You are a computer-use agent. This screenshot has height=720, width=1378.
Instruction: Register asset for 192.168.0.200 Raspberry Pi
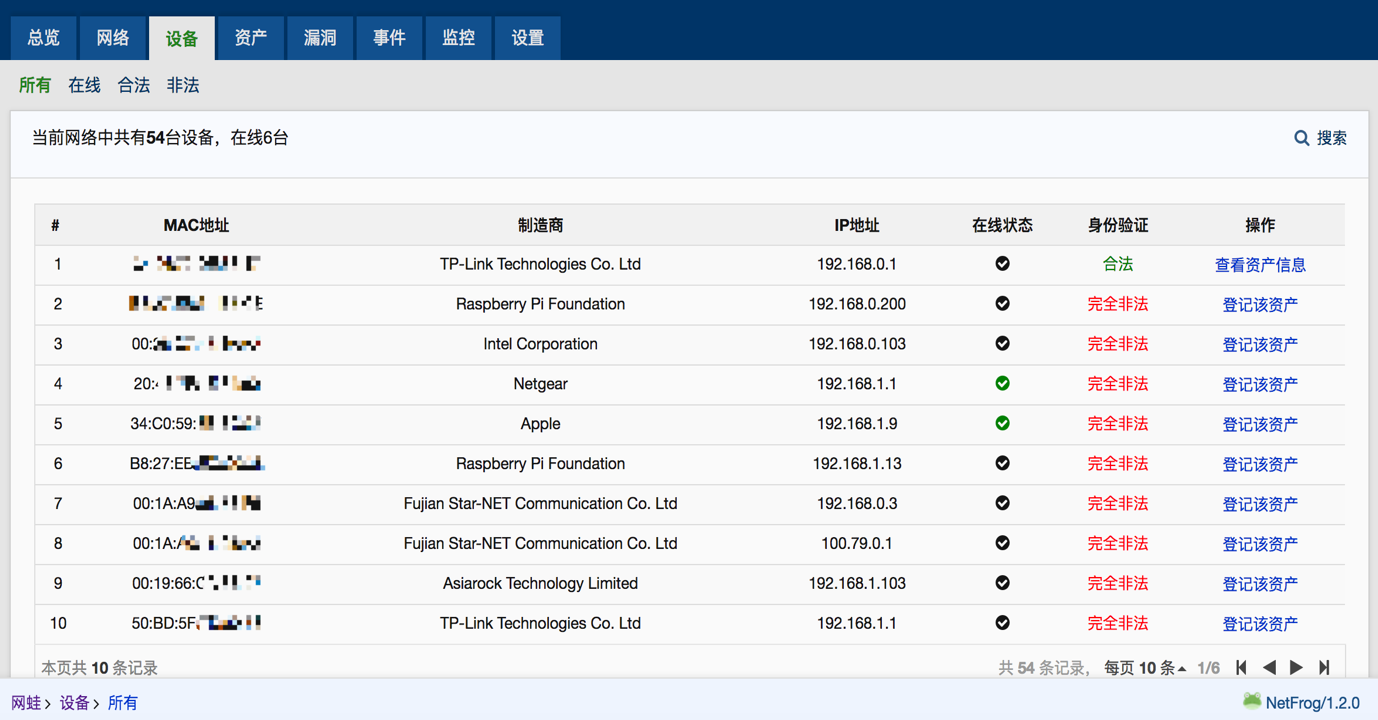1260,305
